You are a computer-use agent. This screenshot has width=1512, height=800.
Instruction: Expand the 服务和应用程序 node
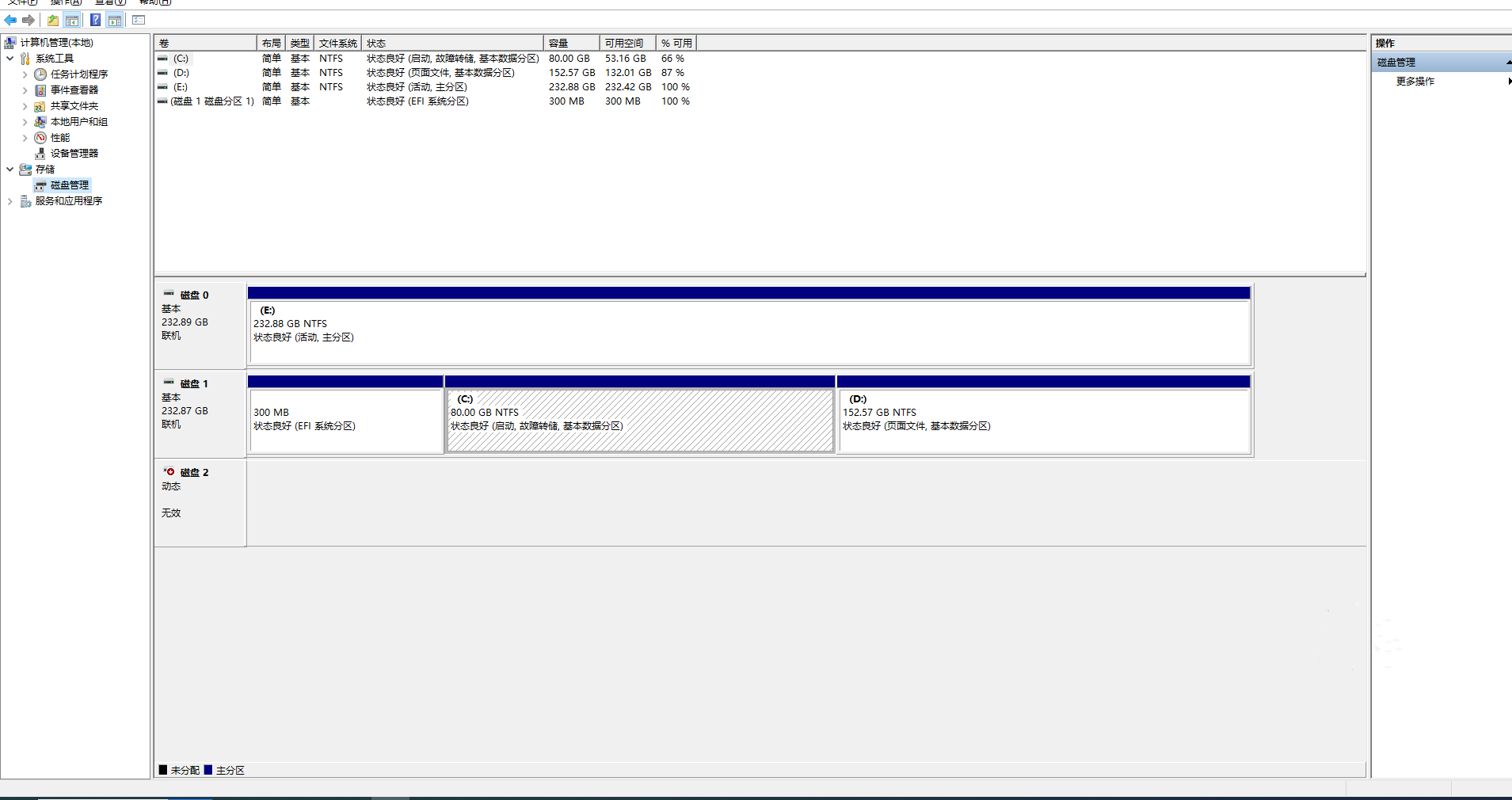pyautogui.click(x=10, y=201)
